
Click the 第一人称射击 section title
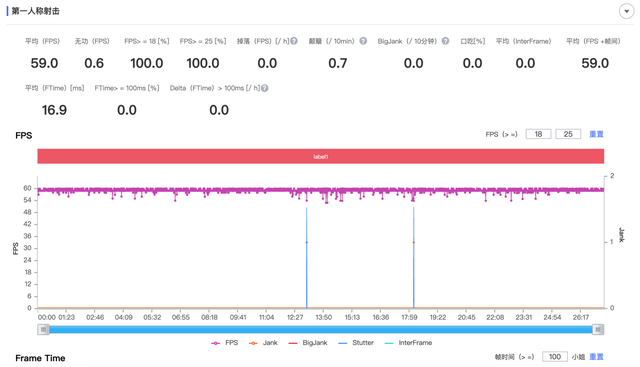pyautogui.click(x=36, y=11)
